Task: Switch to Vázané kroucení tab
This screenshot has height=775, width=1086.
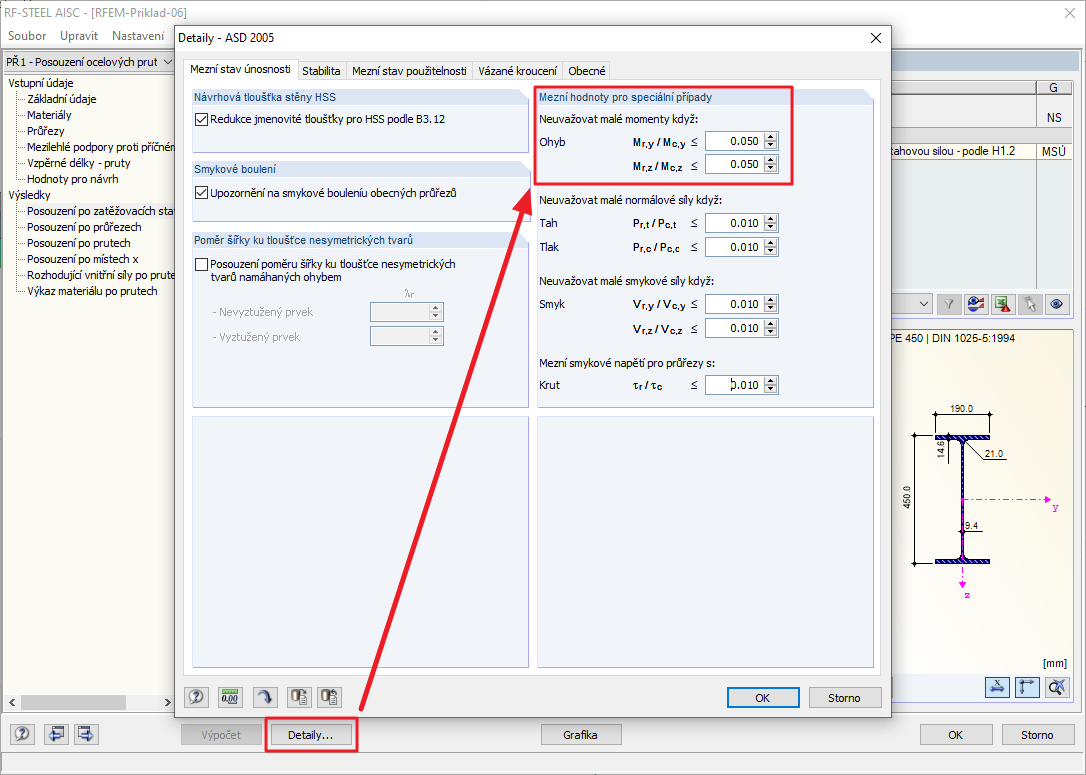Action: [517, 71]
